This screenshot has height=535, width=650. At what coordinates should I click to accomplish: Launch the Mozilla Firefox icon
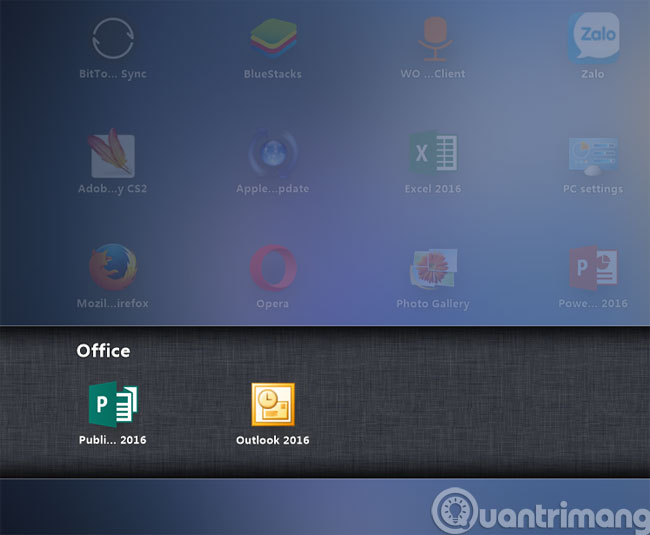pyautogui.click(x=113, y=267)
